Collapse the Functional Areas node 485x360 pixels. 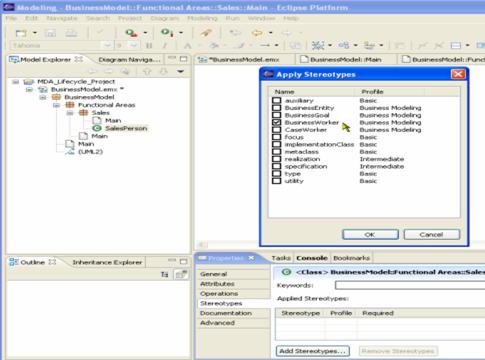pos(56,105)
